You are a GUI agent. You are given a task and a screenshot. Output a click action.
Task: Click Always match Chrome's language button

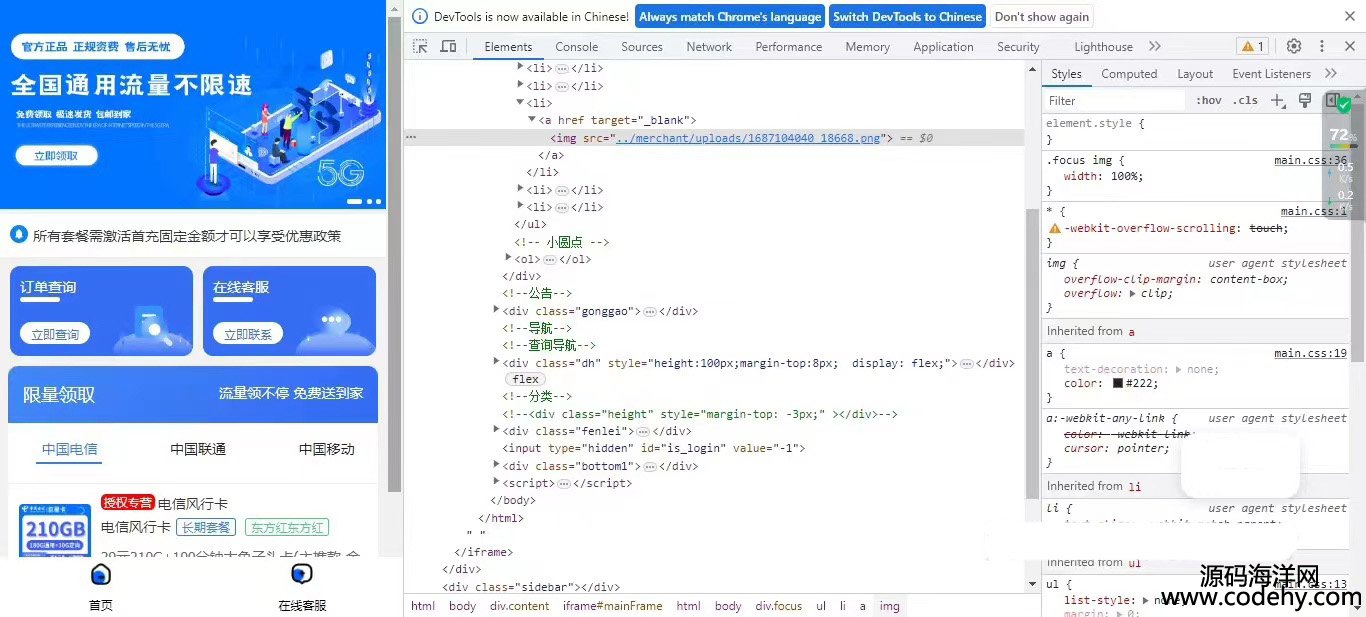[730, 16]
